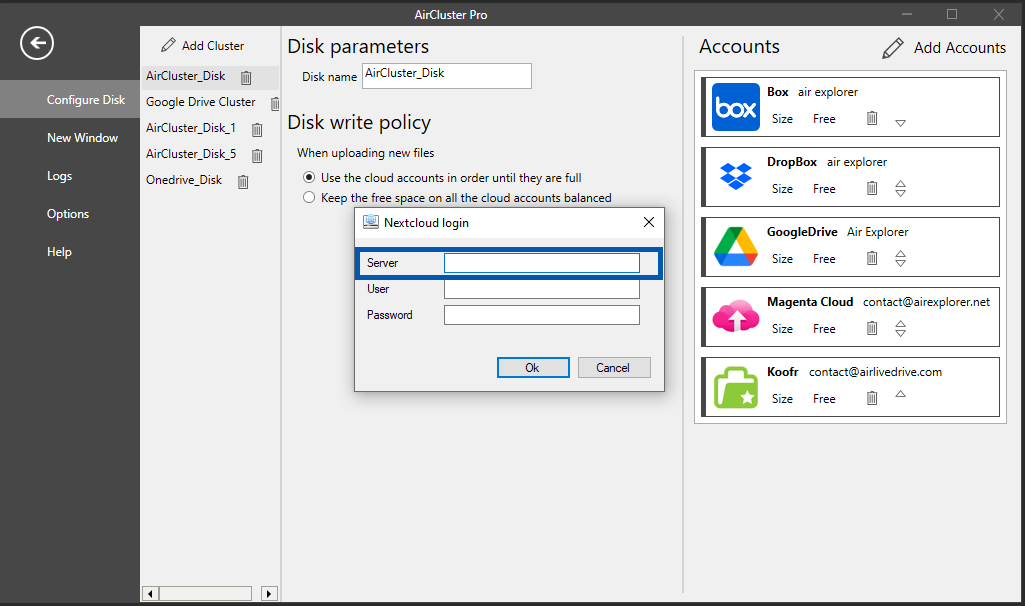The height and width of the screenshot is (606, 1025).
Task: Click the User input field
Action: 541,289
